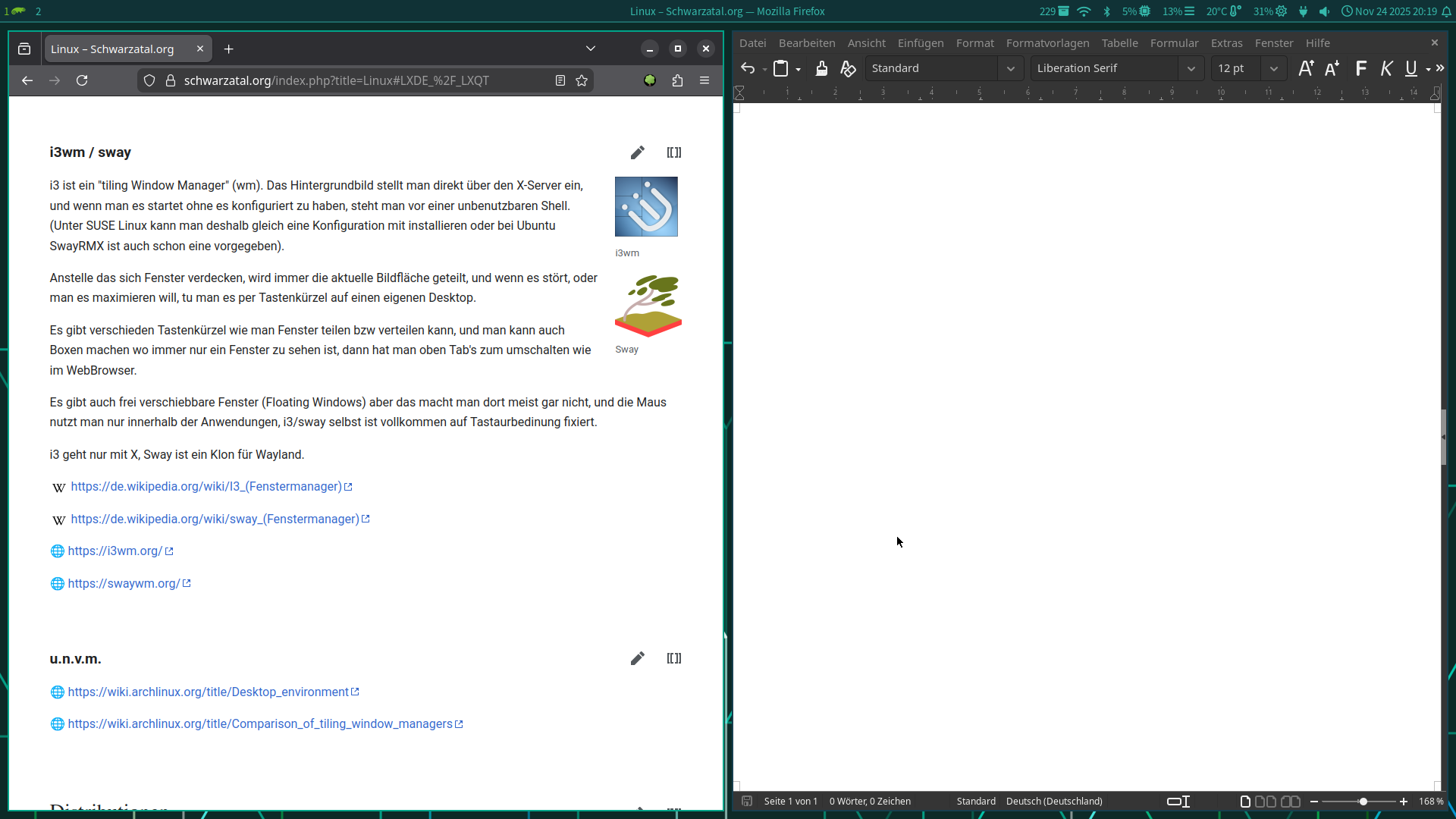Edit the i3wm / sway section pencil

click(x=637, y=152)
